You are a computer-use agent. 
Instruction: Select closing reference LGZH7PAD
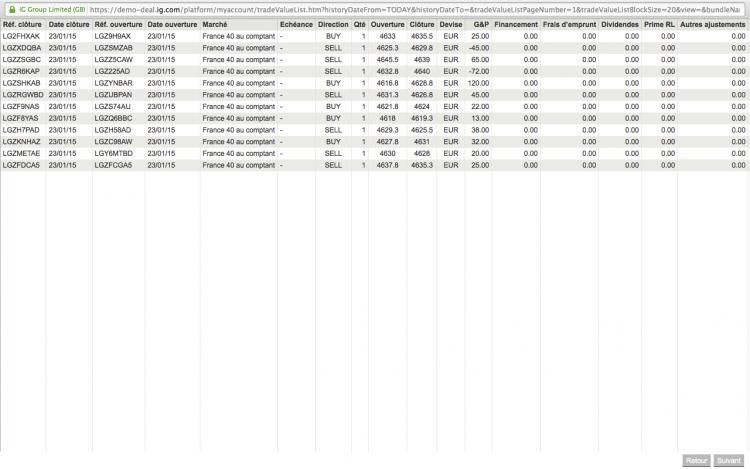click(21, 130)
